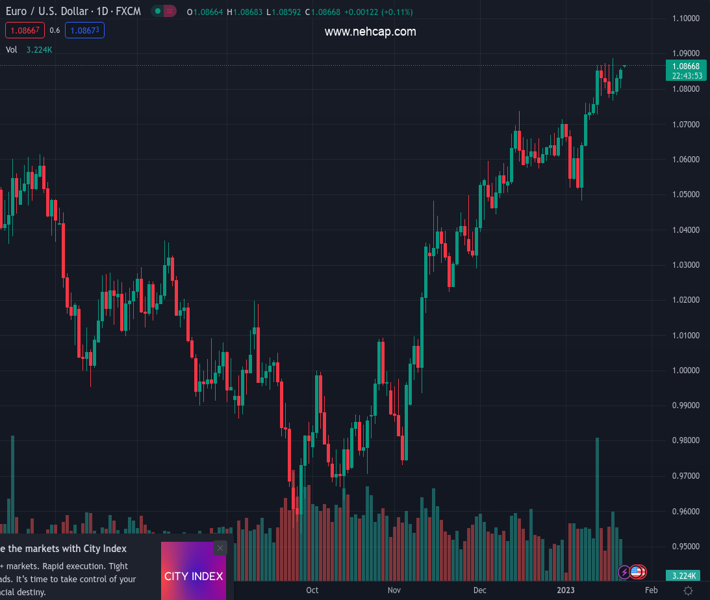Click the green volume tag 3.224K
Image resolution: width=710 pixels, height=600 pixels.
point(685,575)
